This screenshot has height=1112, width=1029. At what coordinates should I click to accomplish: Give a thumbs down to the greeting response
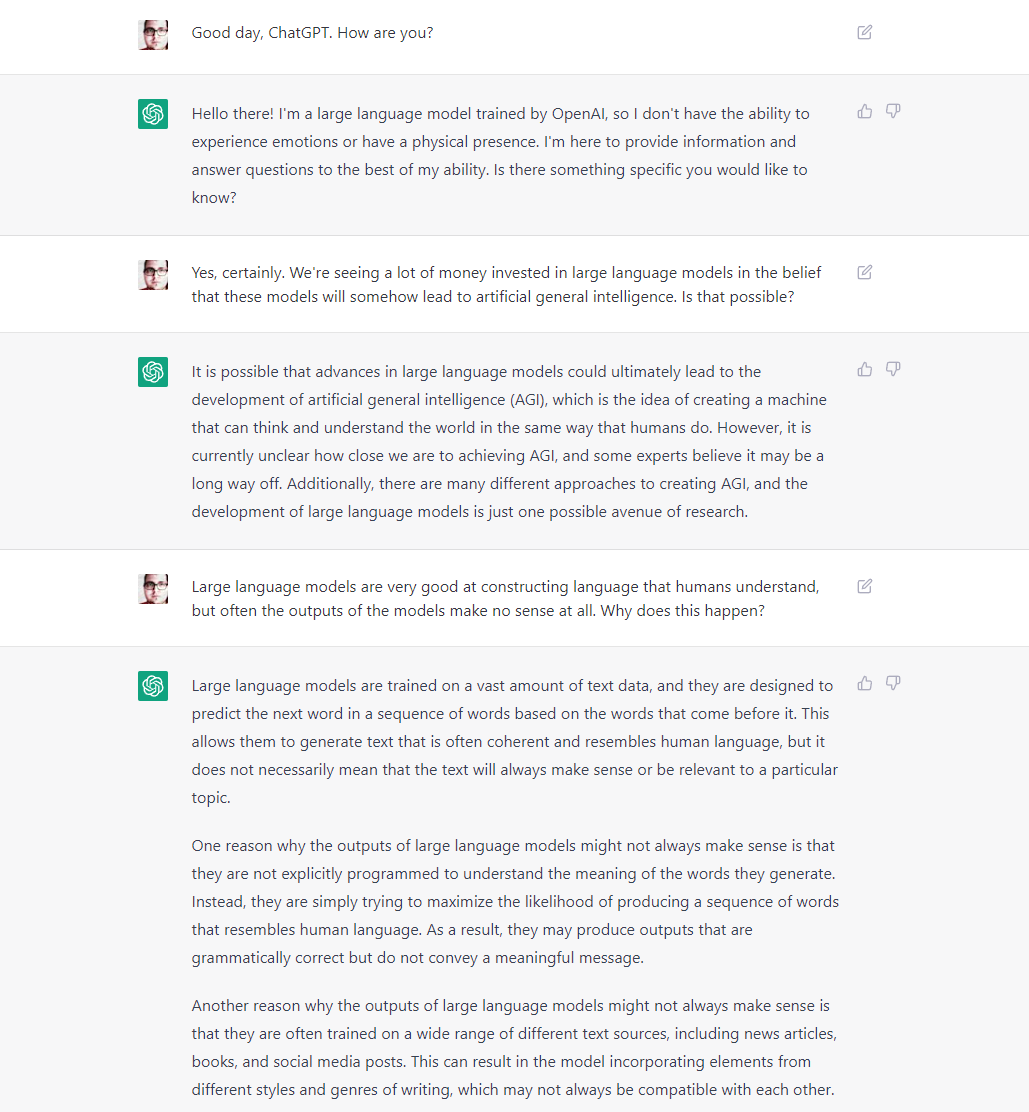coord(893,111)
